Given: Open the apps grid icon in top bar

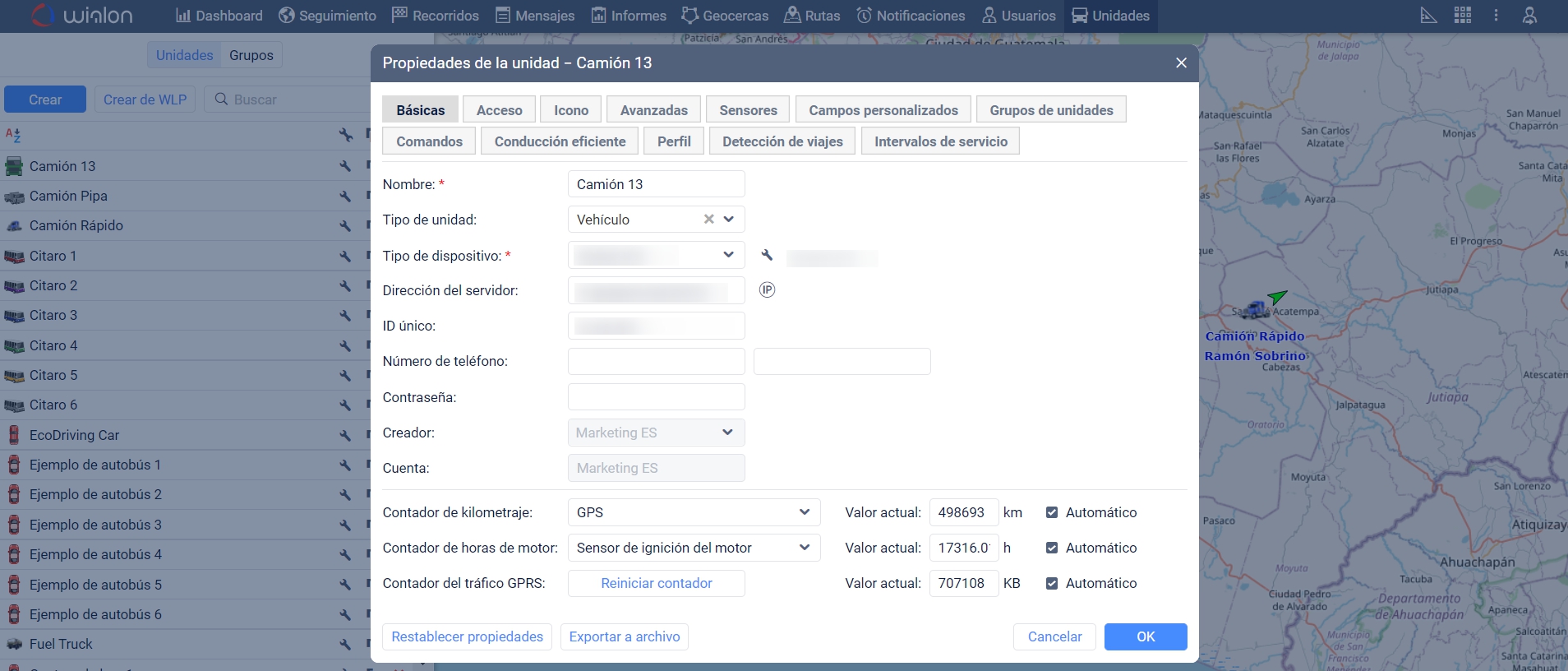Looking at the screenshot, I should 1463,16.
